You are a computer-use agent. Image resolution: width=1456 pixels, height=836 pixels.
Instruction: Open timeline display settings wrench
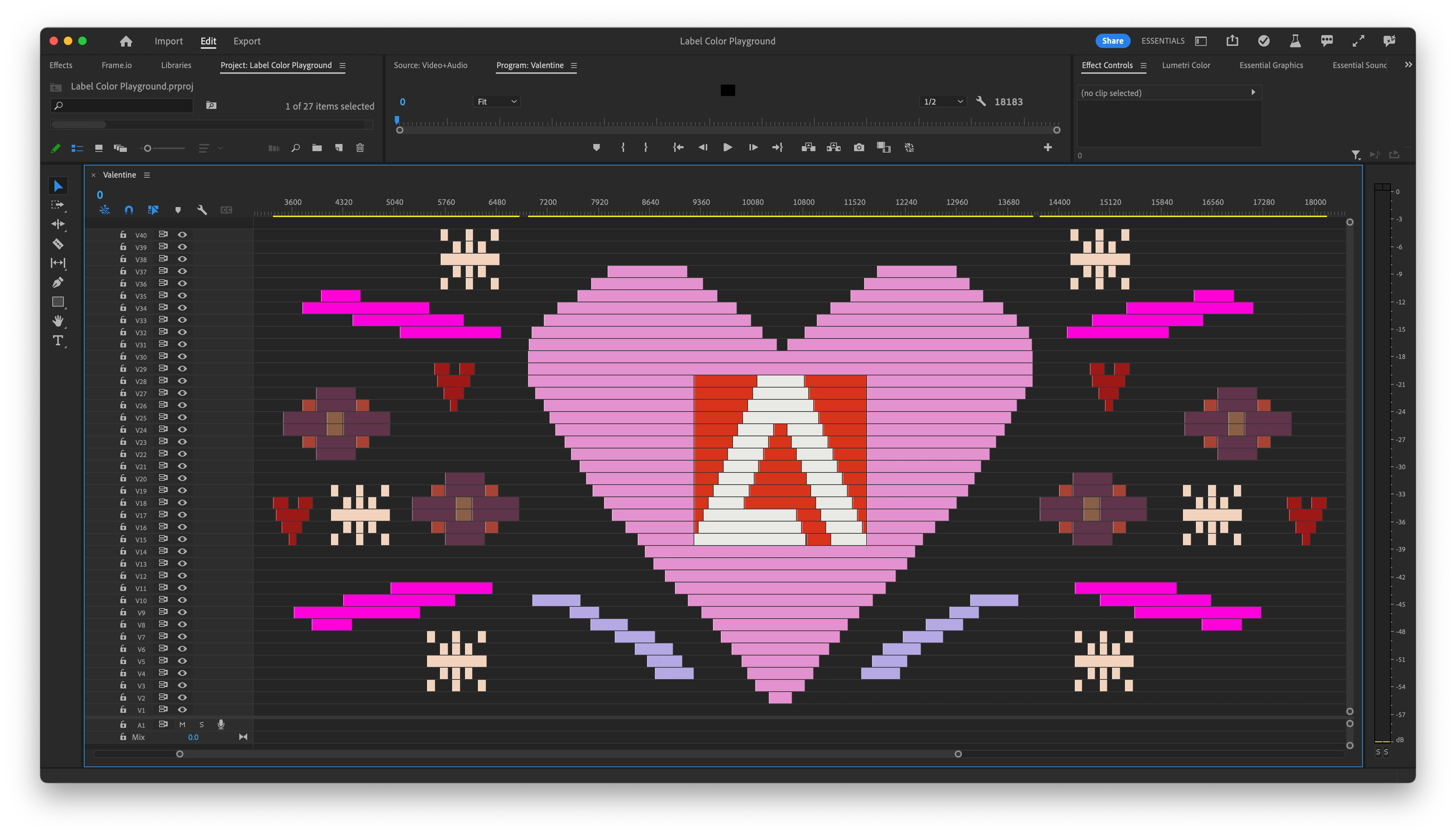[202, 210]
